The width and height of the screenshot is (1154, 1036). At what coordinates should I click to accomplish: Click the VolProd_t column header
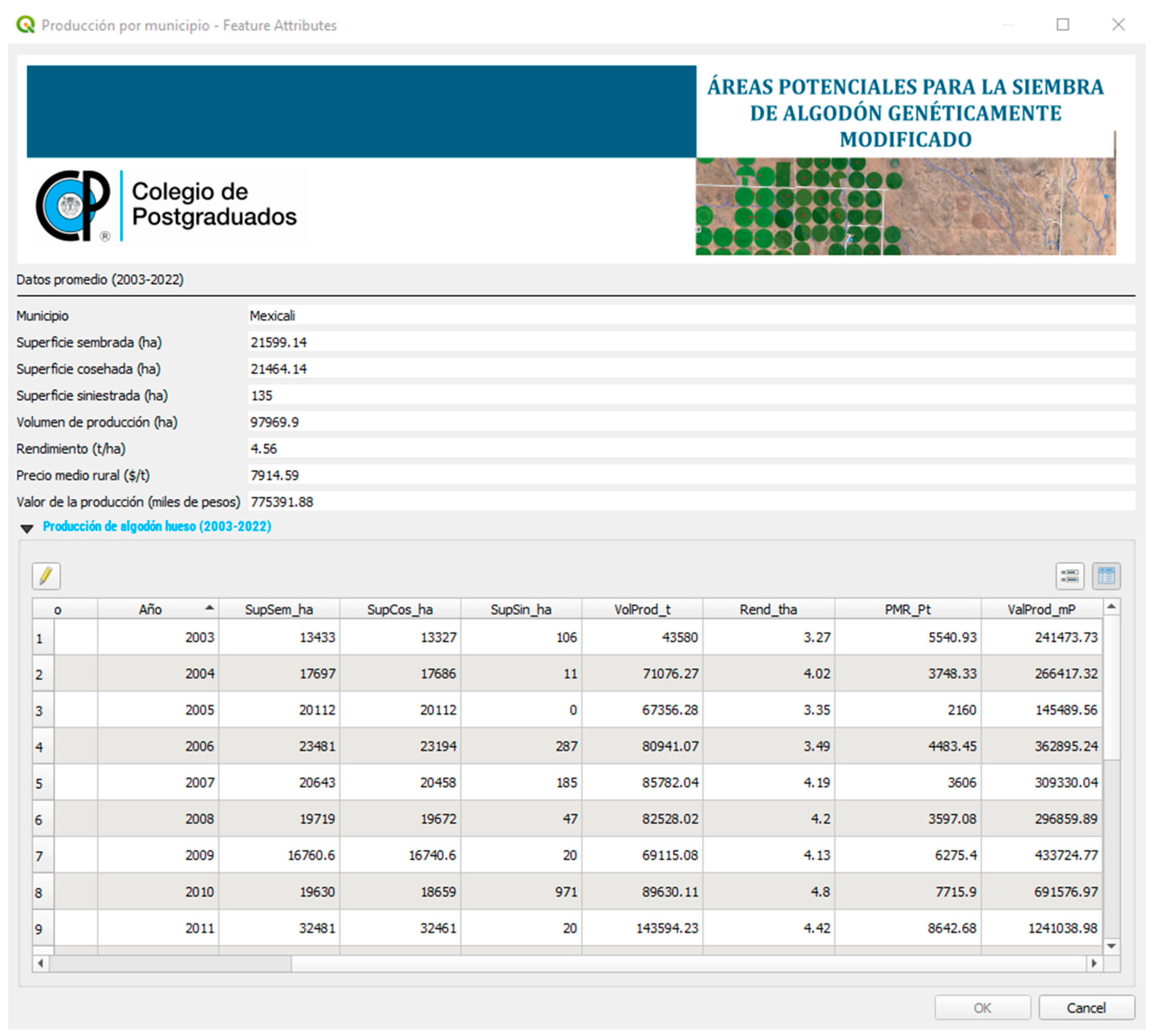point(642,609)
